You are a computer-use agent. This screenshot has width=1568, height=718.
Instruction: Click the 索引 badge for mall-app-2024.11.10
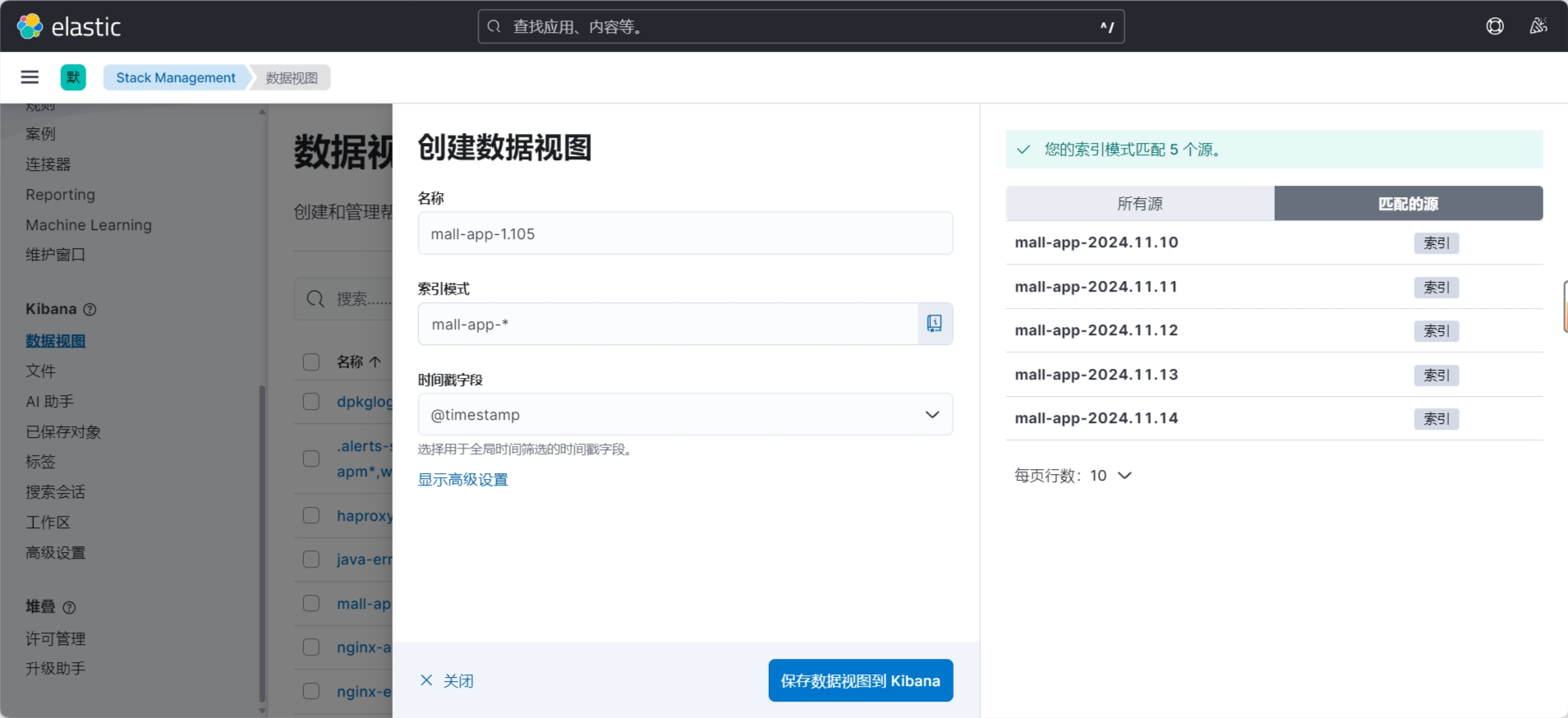1437,243
